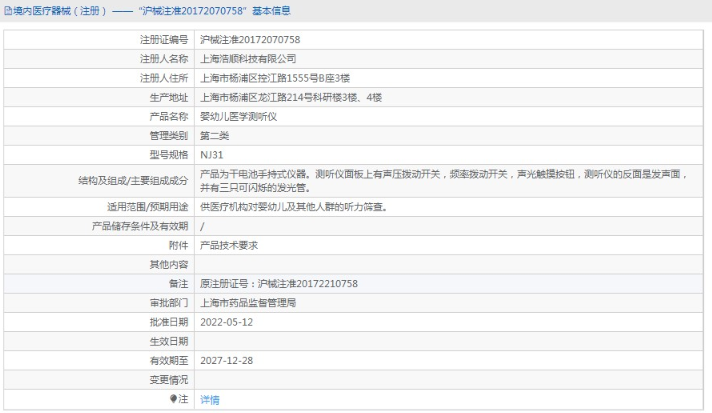Click the 管理类别 row label
This screenshot has width=712, height=413.
pyautogui.click(x=169, y=136)
